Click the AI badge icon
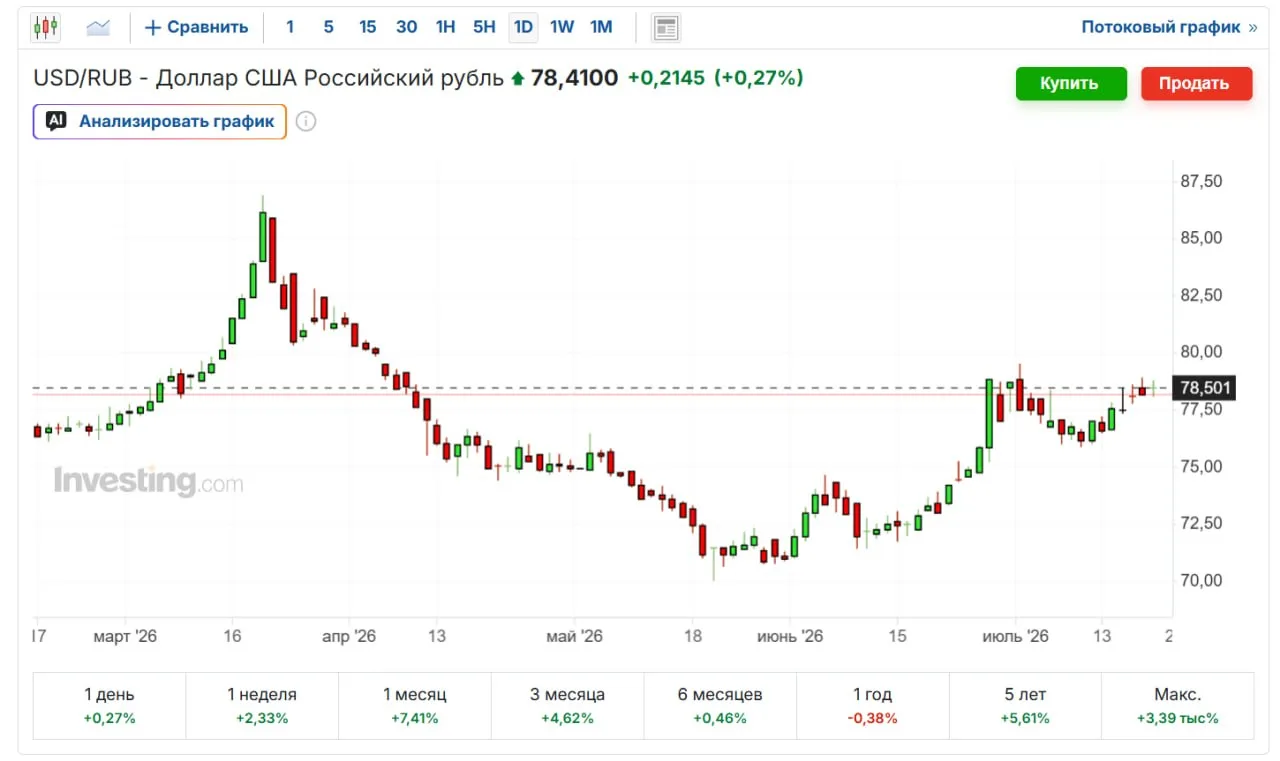Viewport: 1280px width, 761px height. point(57,121)
